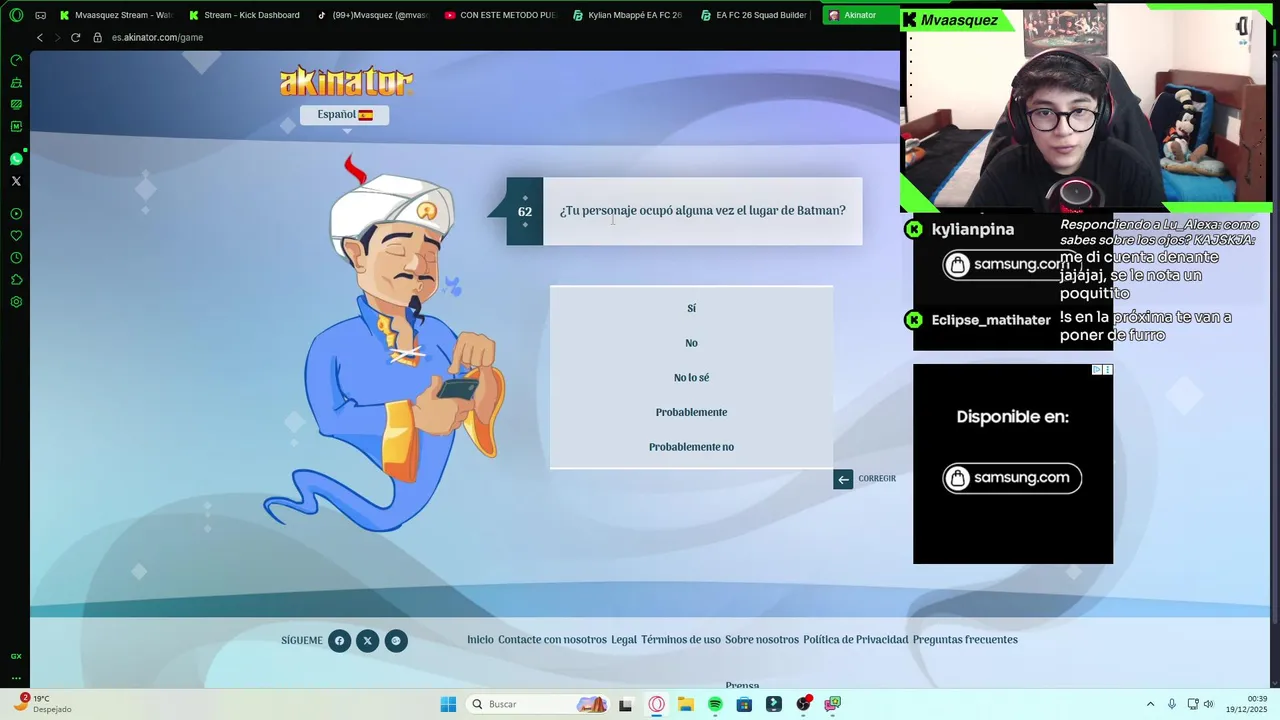
Task: Open the Legal footer link
Action: click(624, 640)
